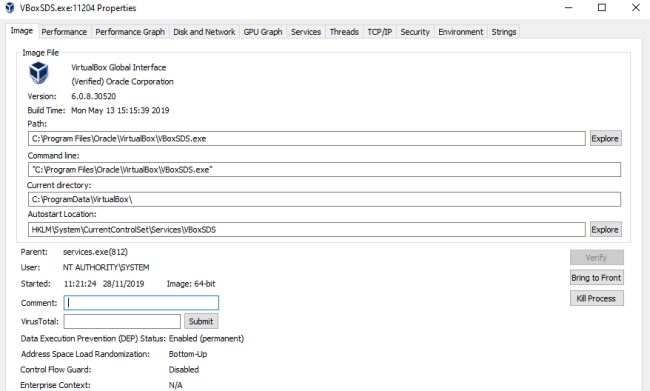Open the GPU Graph tab
Screen dimensions: 650x391
pyautogui.click(x=263, y=32)
